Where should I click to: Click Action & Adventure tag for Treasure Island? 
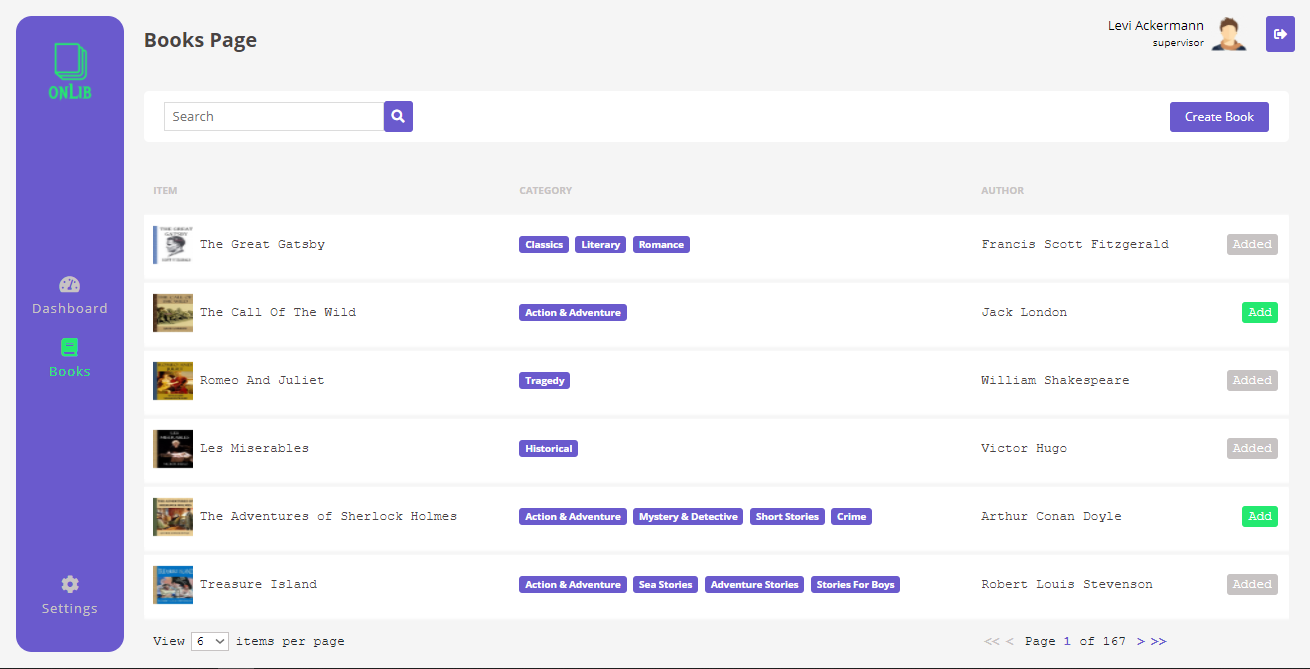[573, 584]
